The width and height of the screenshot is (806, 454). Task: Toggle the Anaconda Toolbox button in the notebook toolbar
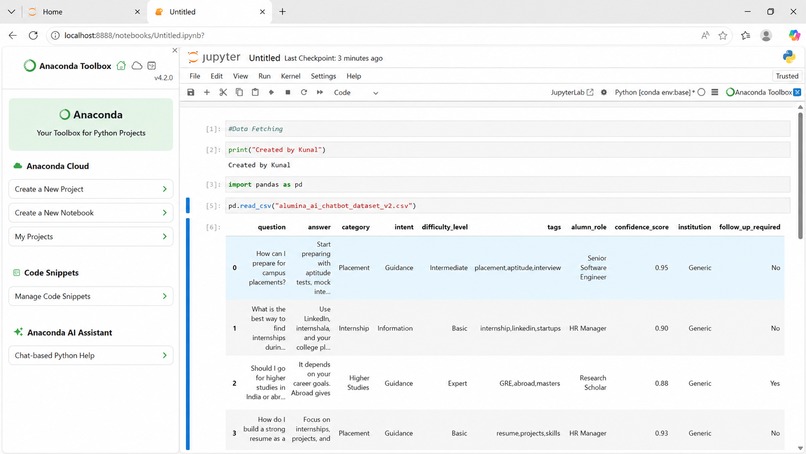click(x=763, y=93)
